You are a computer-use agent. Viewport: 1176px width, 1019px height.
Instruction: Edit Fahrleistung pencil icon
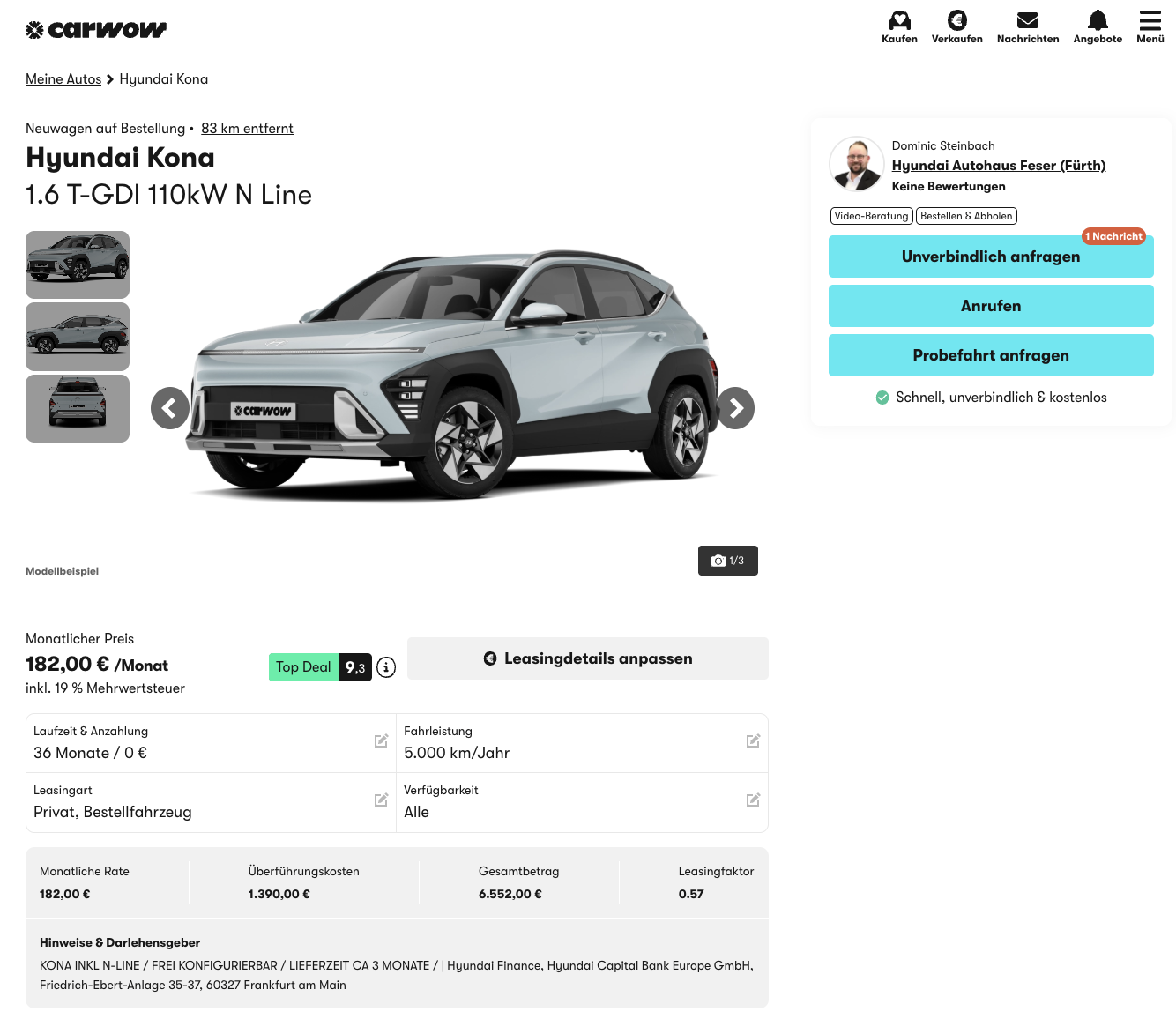pyautogui.click(x=753, y=741)
